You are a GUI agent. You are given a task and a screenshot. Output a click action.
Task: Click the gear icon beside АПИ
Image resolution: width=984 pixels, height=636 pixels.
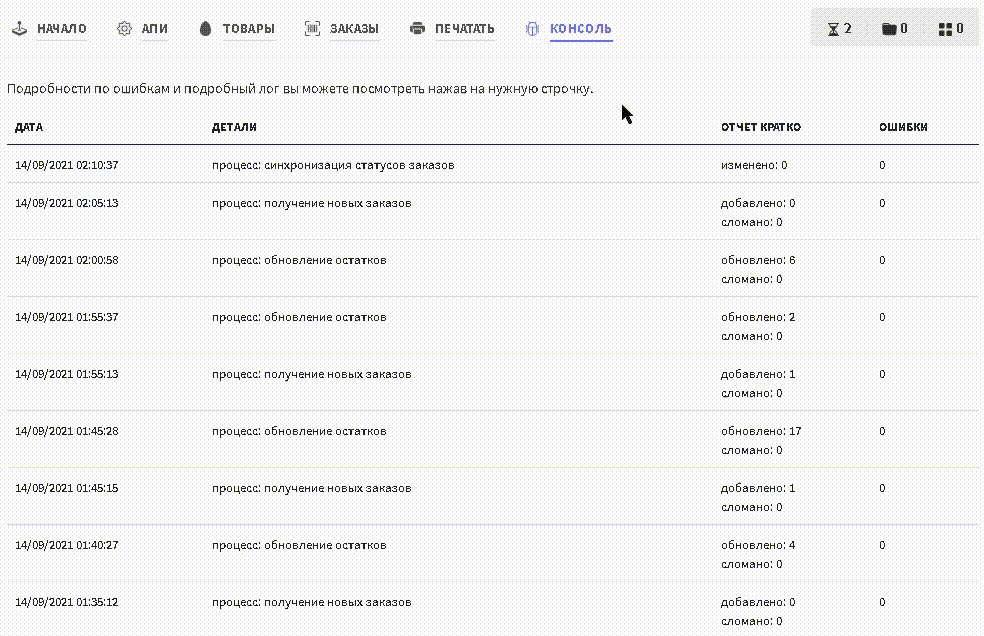click(x=124, y=29)
